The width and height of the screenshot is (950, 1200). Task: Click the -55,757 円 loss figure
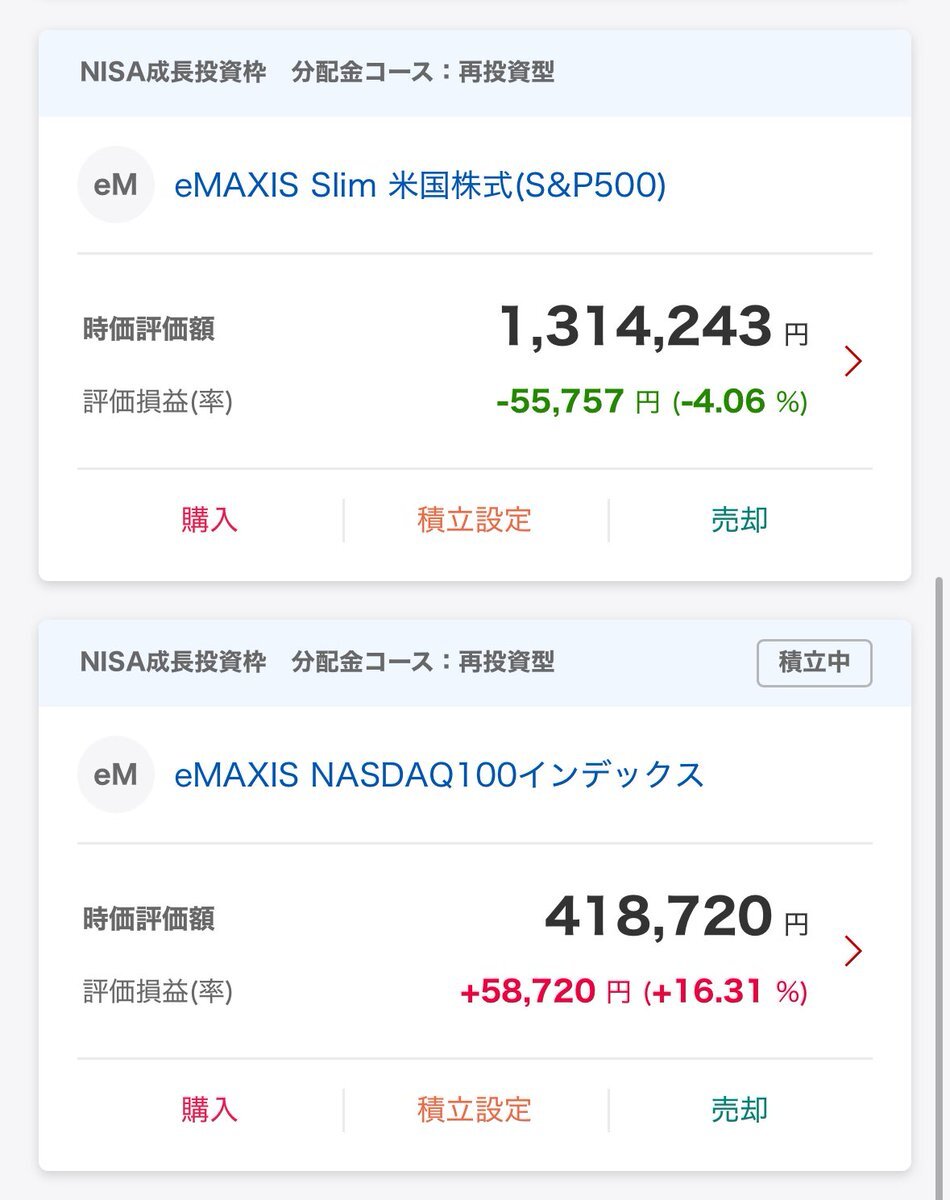tap(577, 402)
